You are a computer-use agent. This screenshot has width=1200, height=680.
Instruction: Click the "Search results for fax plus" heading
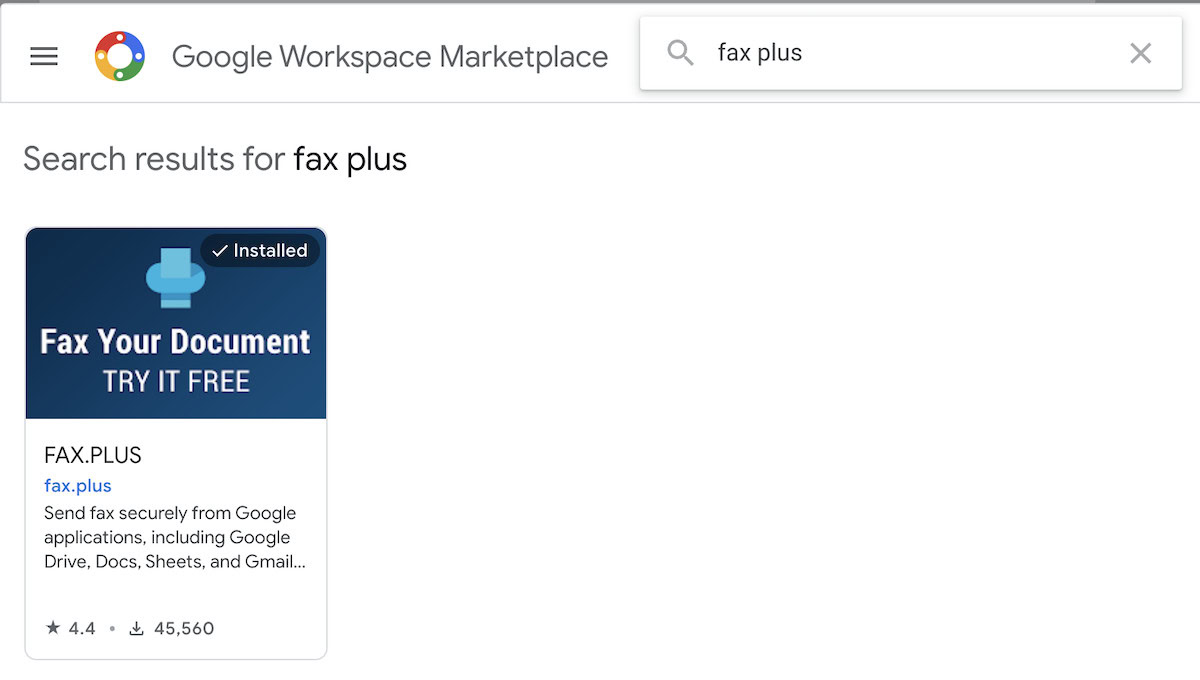tap(215, 159)
